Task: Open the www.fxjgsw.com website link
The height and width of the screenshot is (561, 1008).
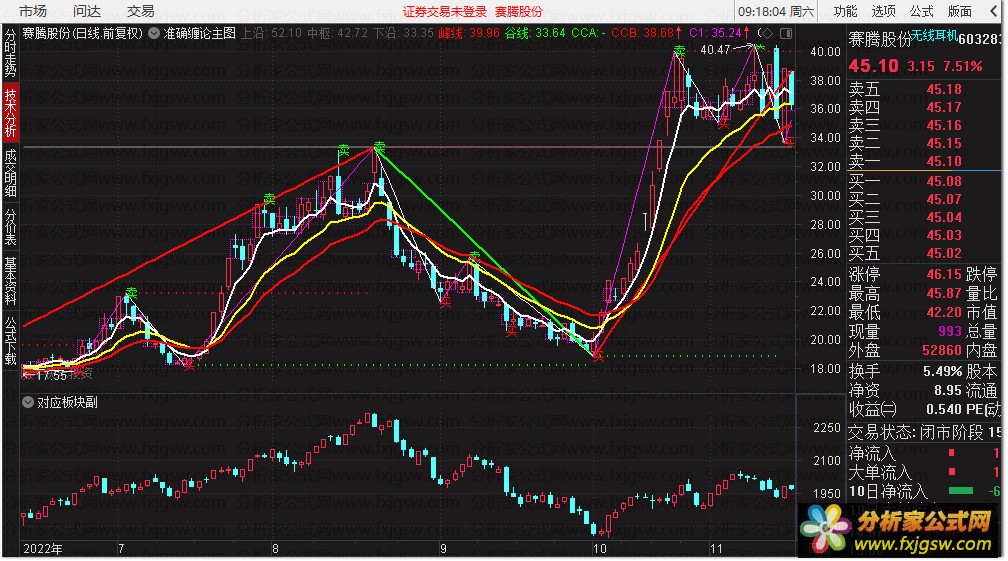Action: click(x=922, y=545)
